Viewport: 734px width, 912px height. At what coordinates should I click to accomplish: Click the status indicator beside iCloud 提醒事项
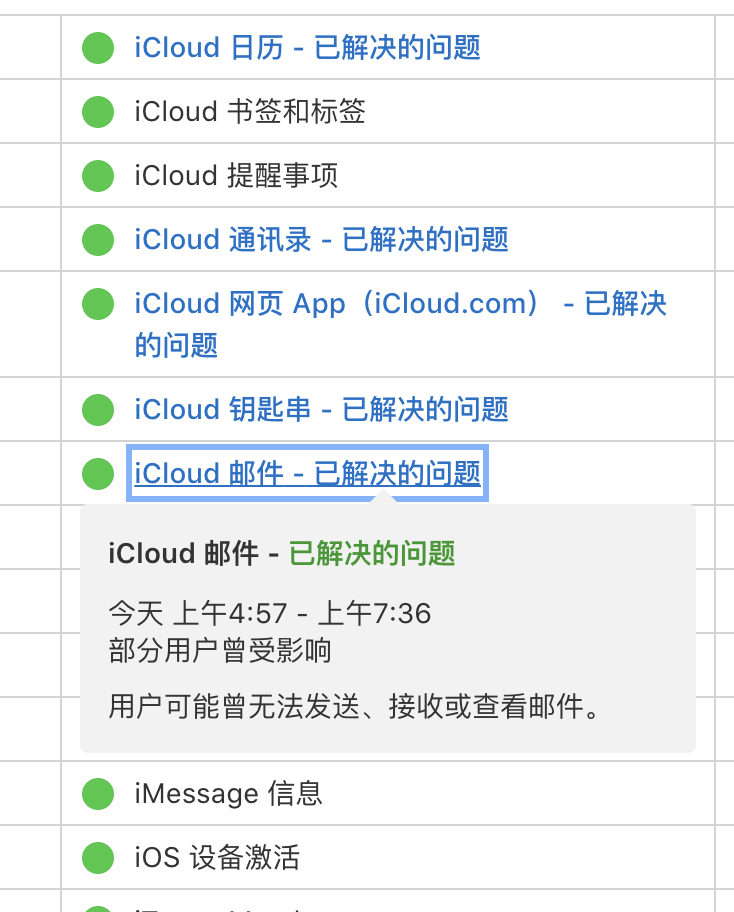98,175
